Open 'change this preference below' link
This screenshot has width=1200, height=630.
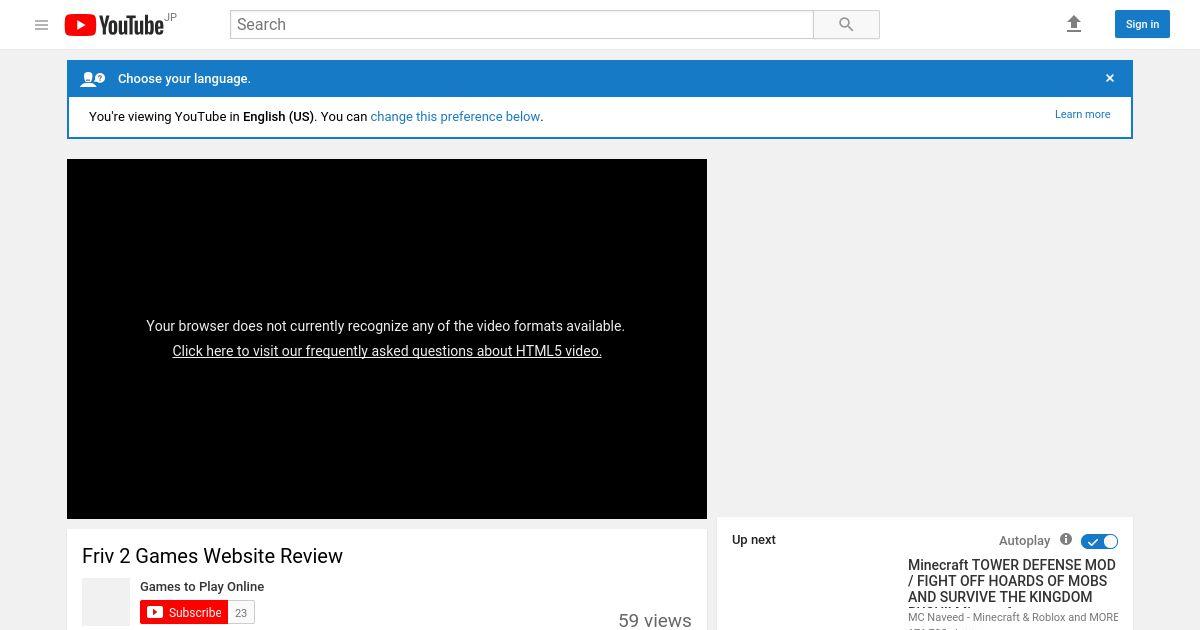pos(455,116)
